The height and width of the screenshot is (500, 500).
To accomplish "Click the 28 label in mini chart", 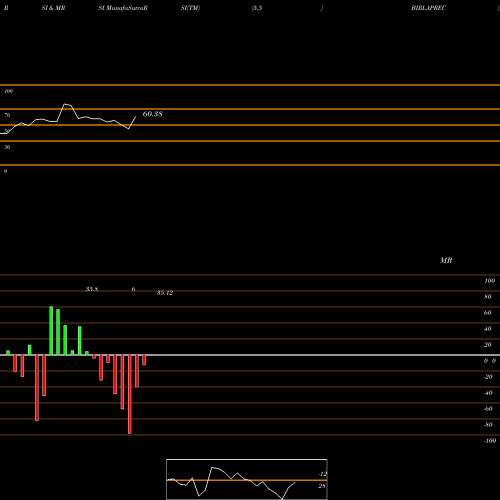I will tap(321, 486).
